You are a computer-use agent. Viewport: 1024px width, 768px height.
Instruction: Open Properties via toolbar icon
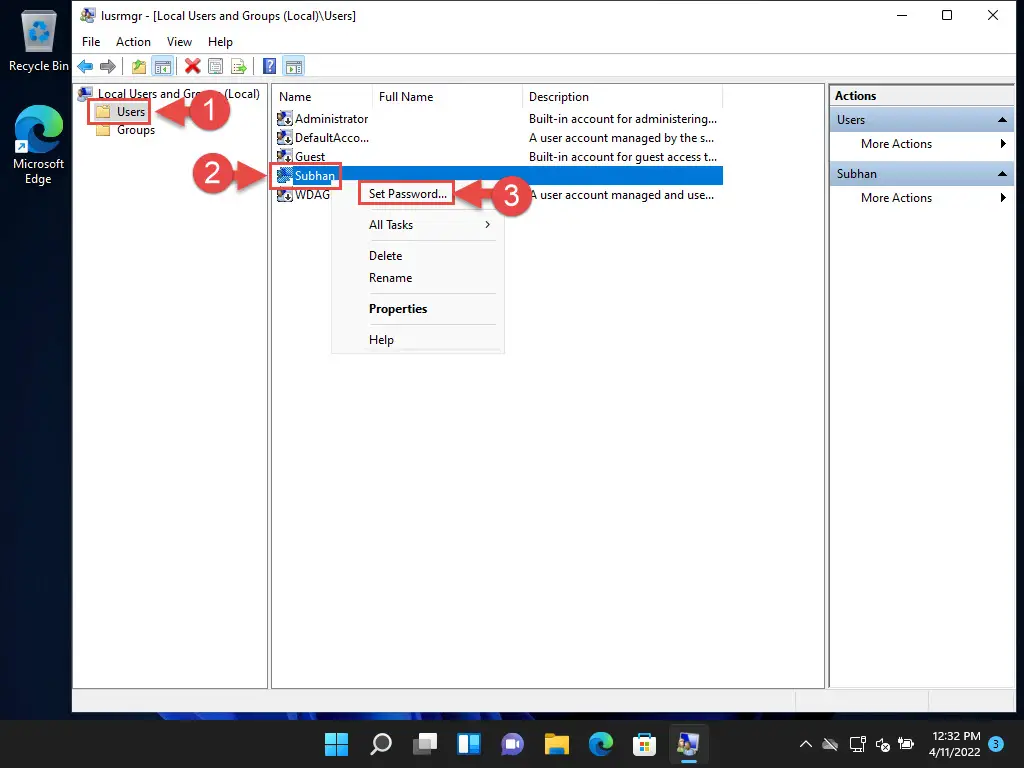click(x=215, y=67)
